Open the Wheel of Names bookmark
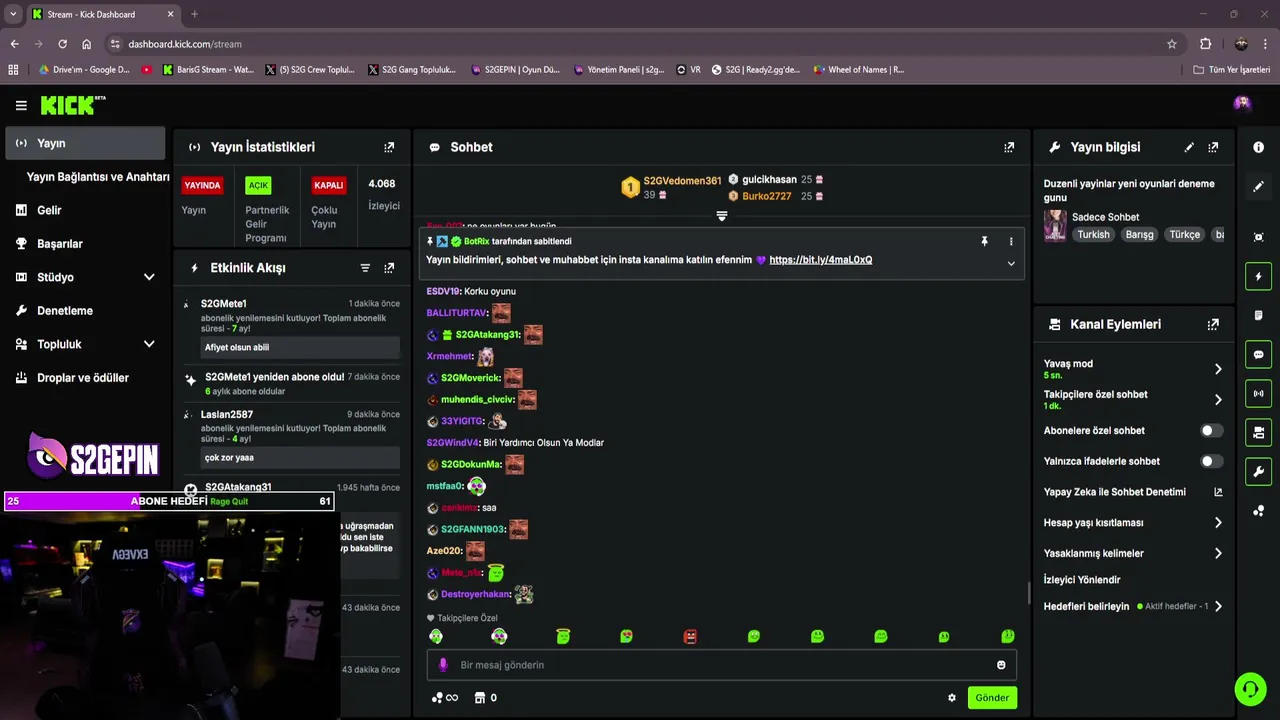Viewport: 1280px width, 720px height. pos(858,70)
